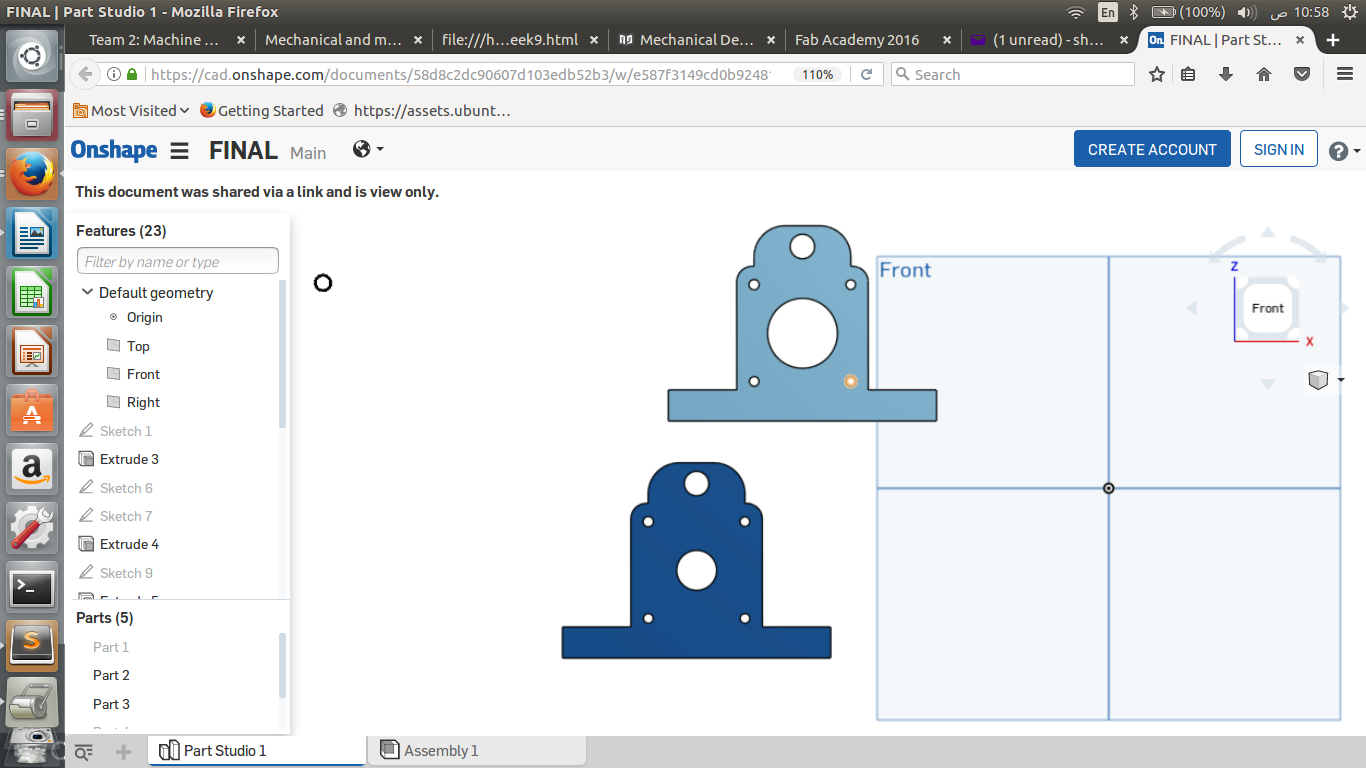Image resolution: width=1366 pixels, height=768 pixels.
Task: Click the Extrude 3 feature icon
Action: tap(86, 459)
